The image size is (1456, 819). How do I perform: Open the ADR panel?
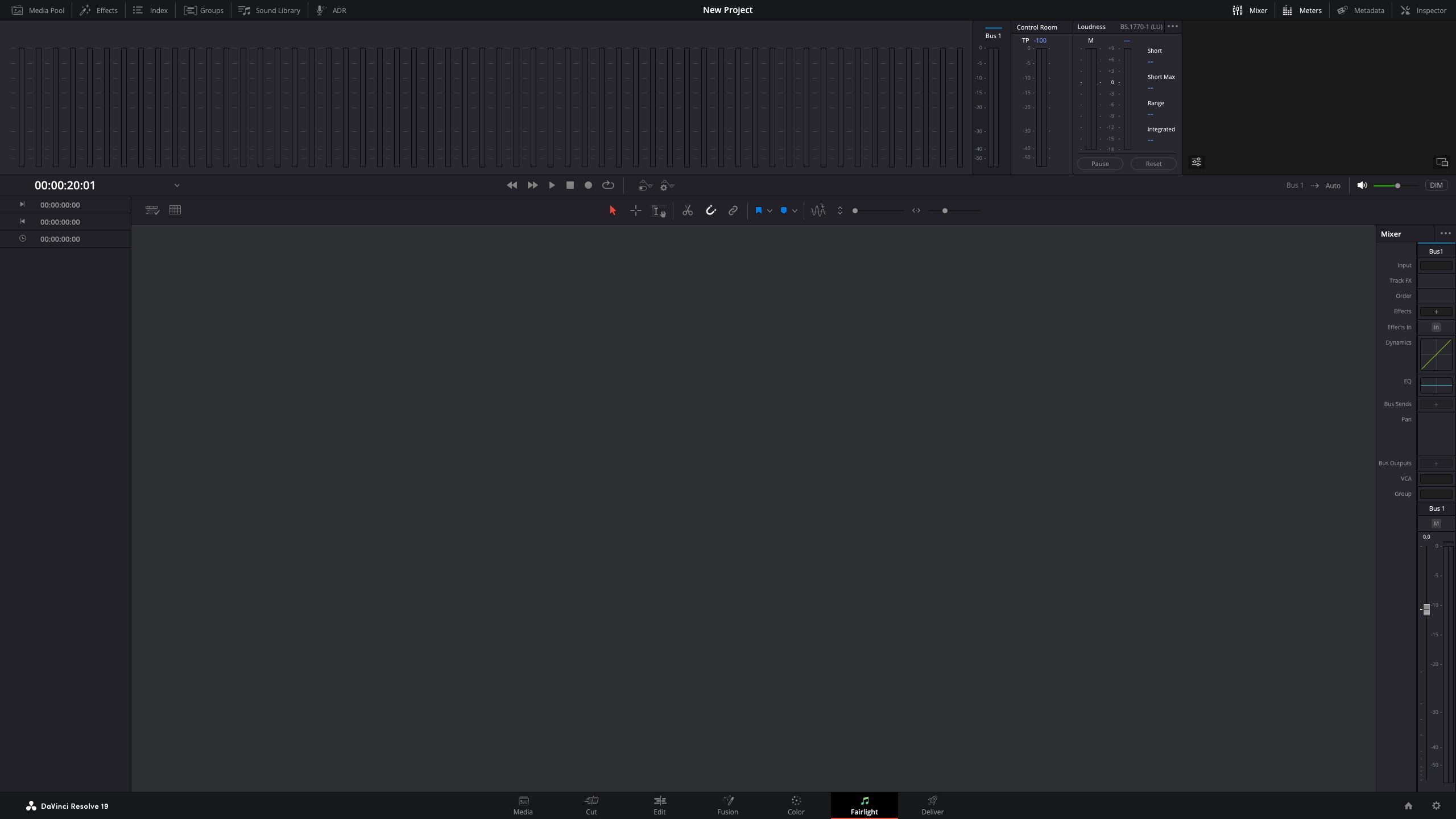pos(331,10)
